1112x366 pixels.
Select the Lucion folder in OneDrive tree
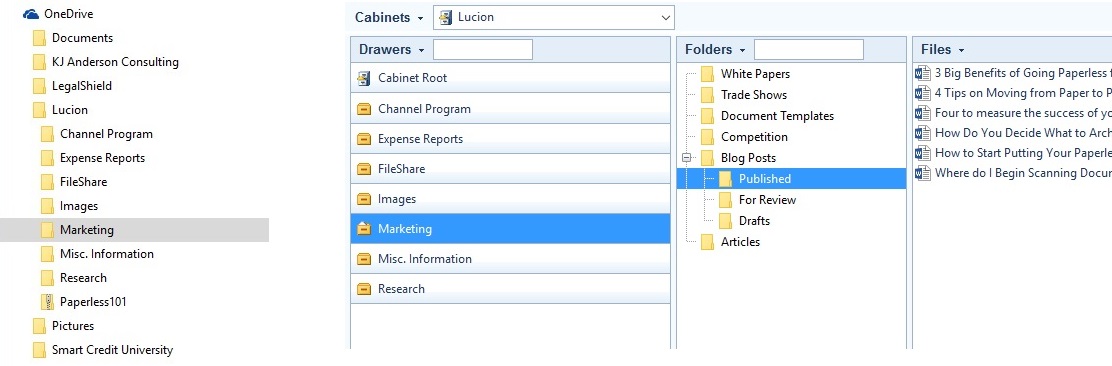pyautogui.click(x=70, y=110)
